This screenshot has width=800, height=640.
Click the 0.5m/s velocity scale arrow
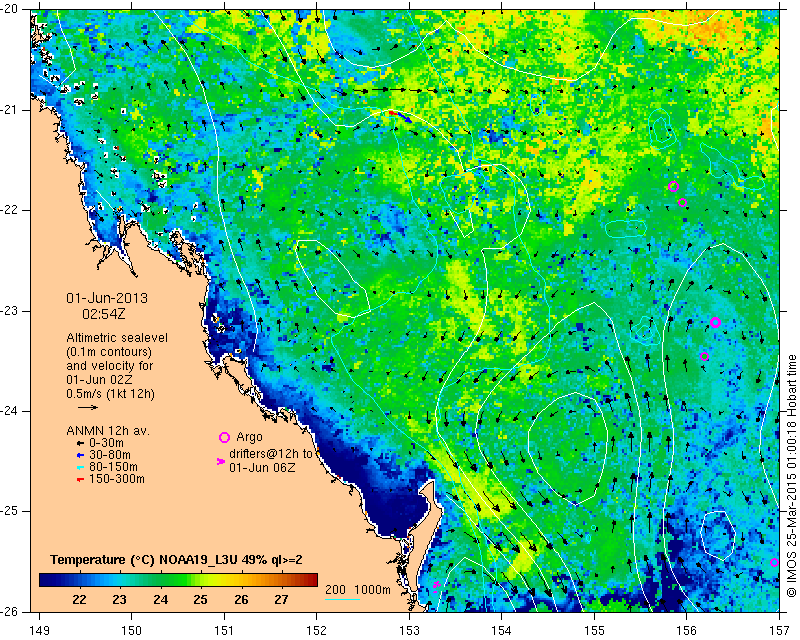coord(88,407)
